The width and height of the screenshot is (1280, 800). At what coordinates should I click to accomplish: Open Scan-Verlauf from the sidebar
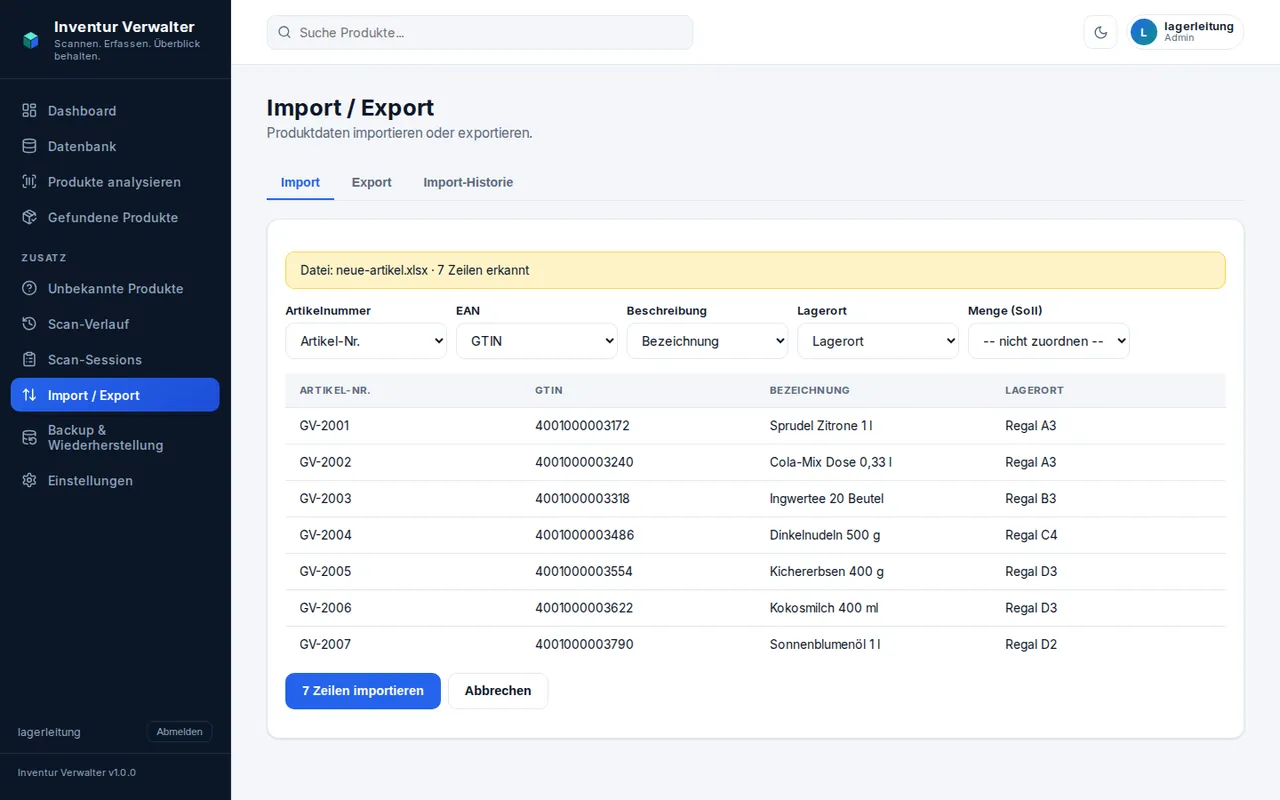115,324
